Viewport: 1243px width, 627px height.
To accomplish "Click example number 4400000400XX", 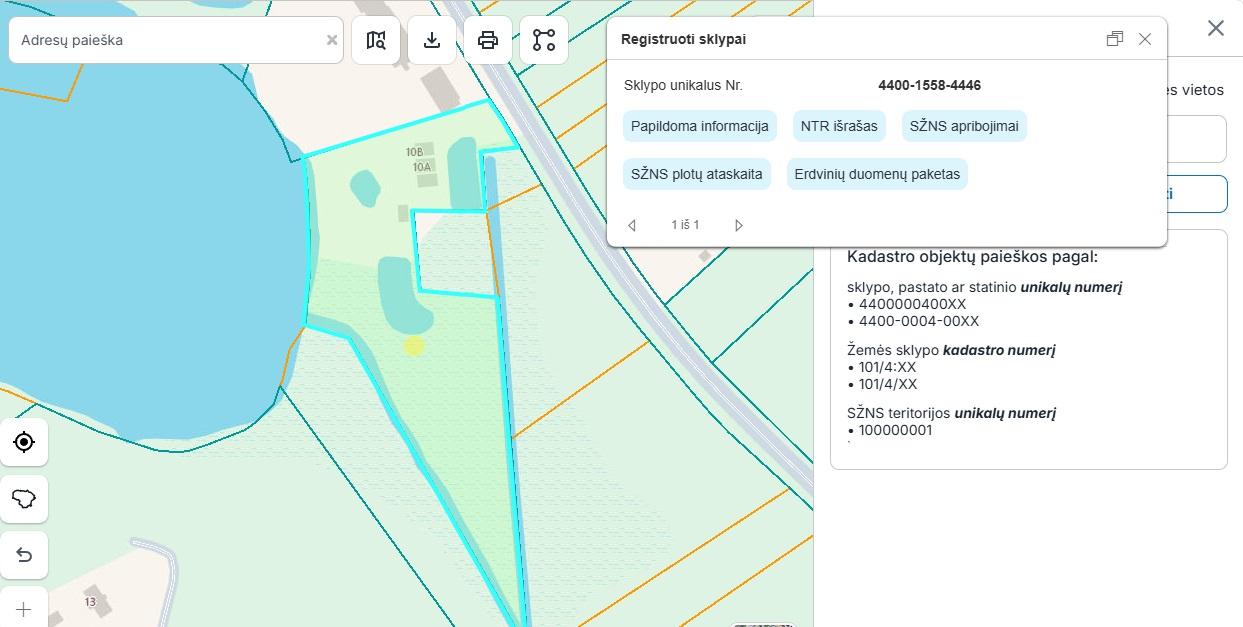I will (912, 304).
